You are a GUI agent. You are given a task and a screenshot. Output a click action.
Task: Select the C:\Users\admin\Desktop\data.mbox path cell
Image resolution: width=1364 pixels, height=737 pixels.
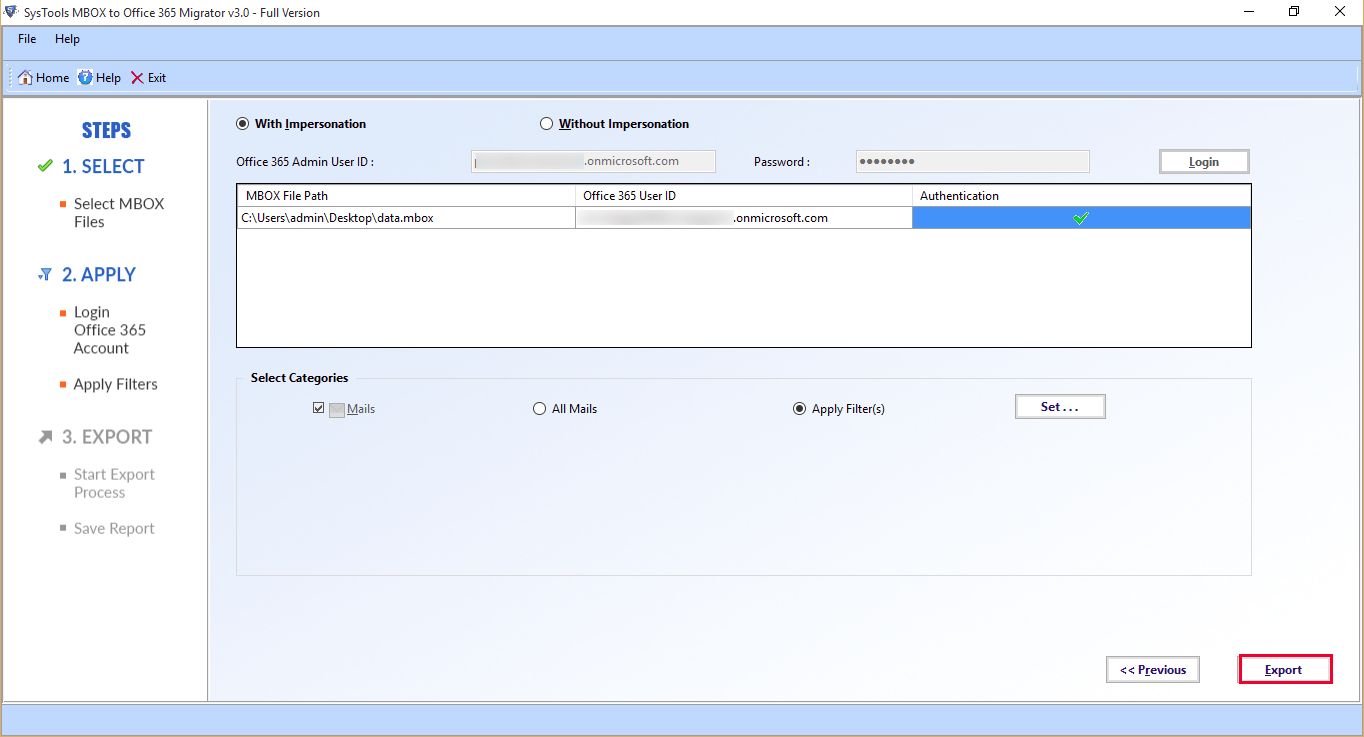click(406, 217)
